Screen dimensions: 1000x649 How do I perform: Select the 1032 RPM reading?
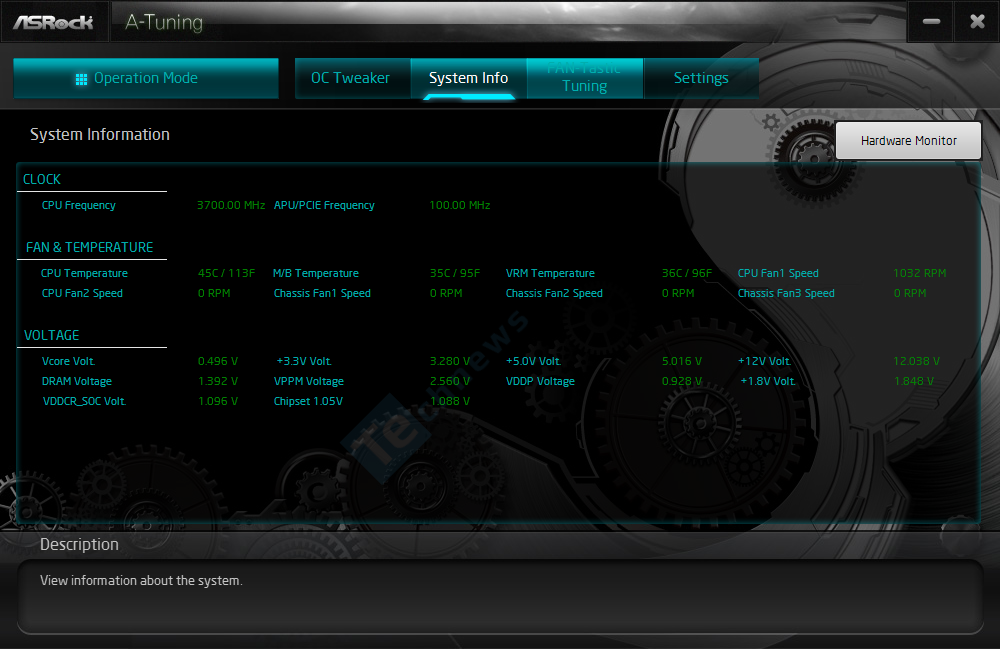(x=920, y=273)
